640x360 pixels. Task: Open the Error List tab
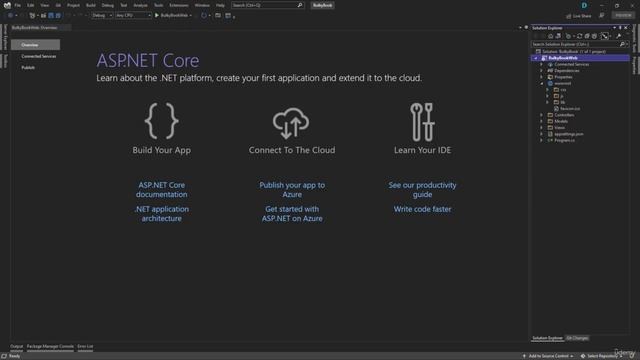click(x=85, y=347)
